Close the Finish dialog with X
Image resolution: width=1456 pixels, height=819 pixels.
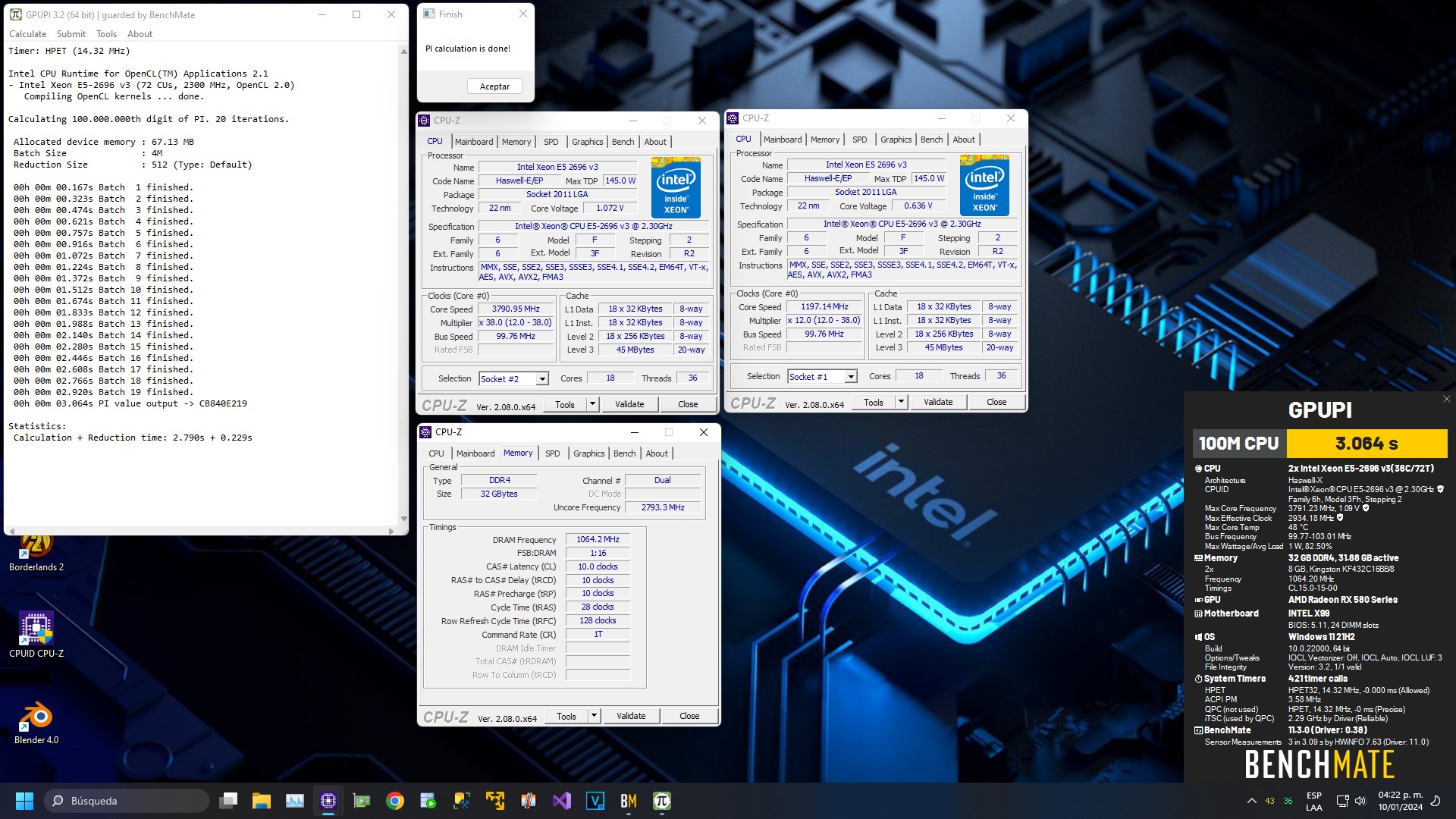[522, 14]
